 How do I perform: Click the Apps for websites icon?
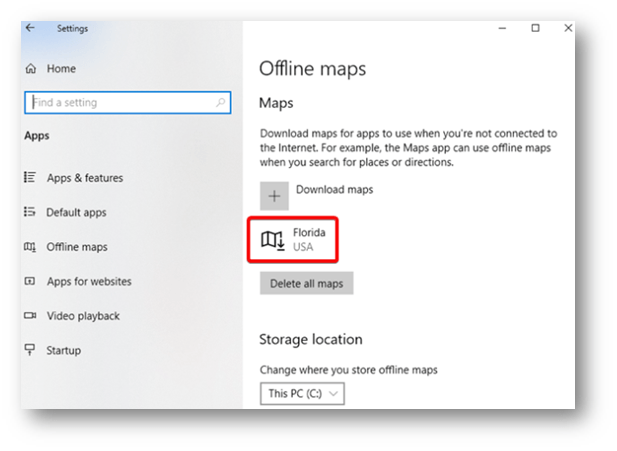[30, 281]
